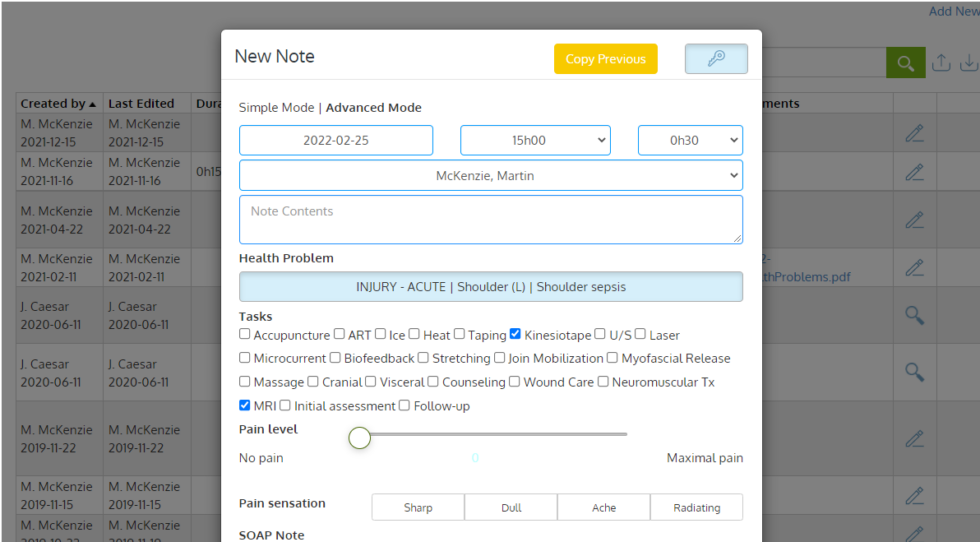Check the Massage checkbox
The height and width of the screenshot is (542, 980).
pos(244,381)
